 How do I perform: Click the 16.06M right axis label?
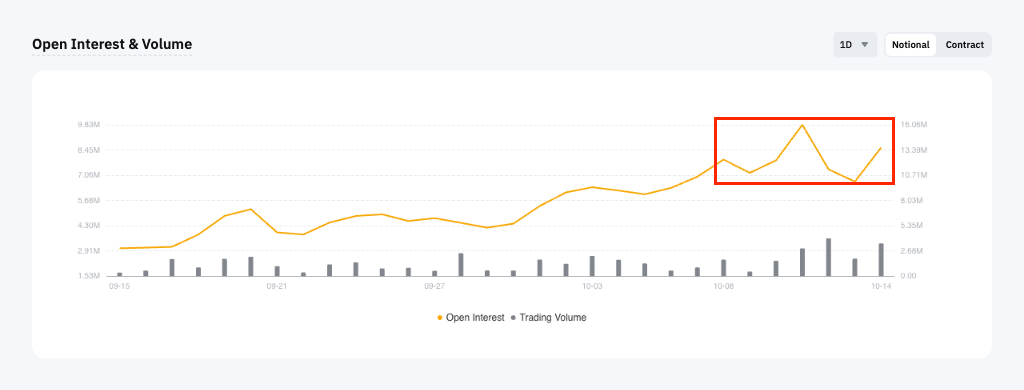tap(914, 125)
